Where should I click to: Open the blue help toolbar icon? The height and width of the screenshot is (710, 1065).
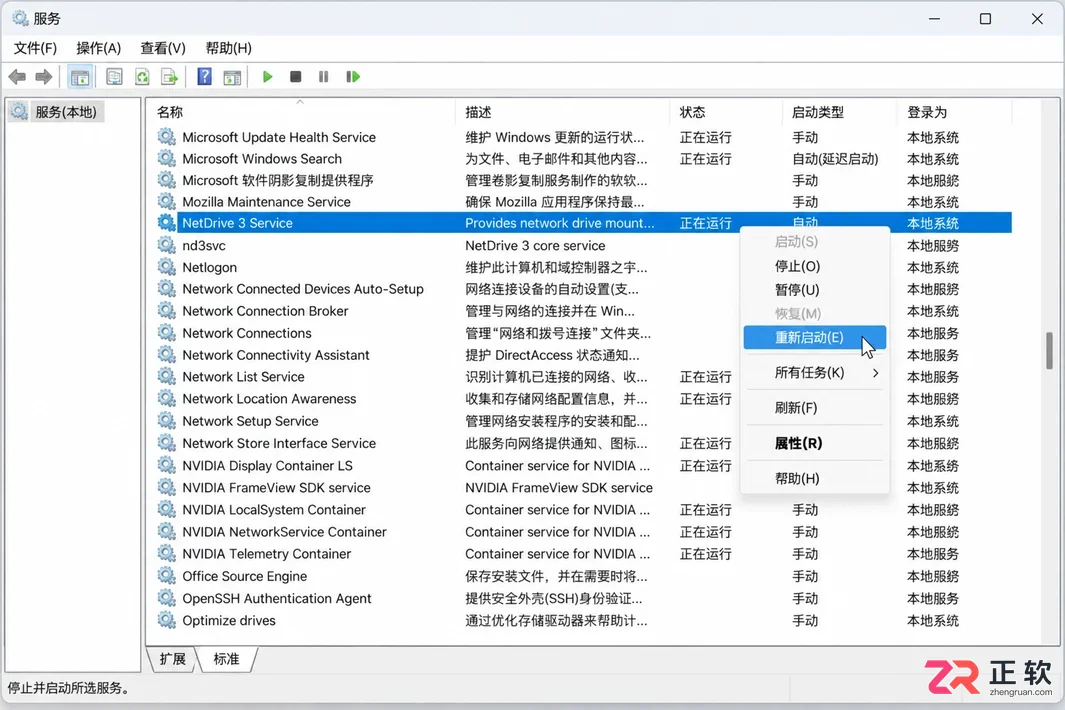point(204,77)
